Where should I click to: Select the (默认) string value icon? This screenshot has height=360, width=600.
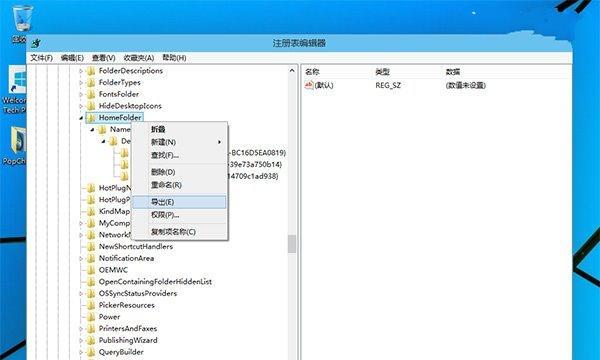coord(309,85)
